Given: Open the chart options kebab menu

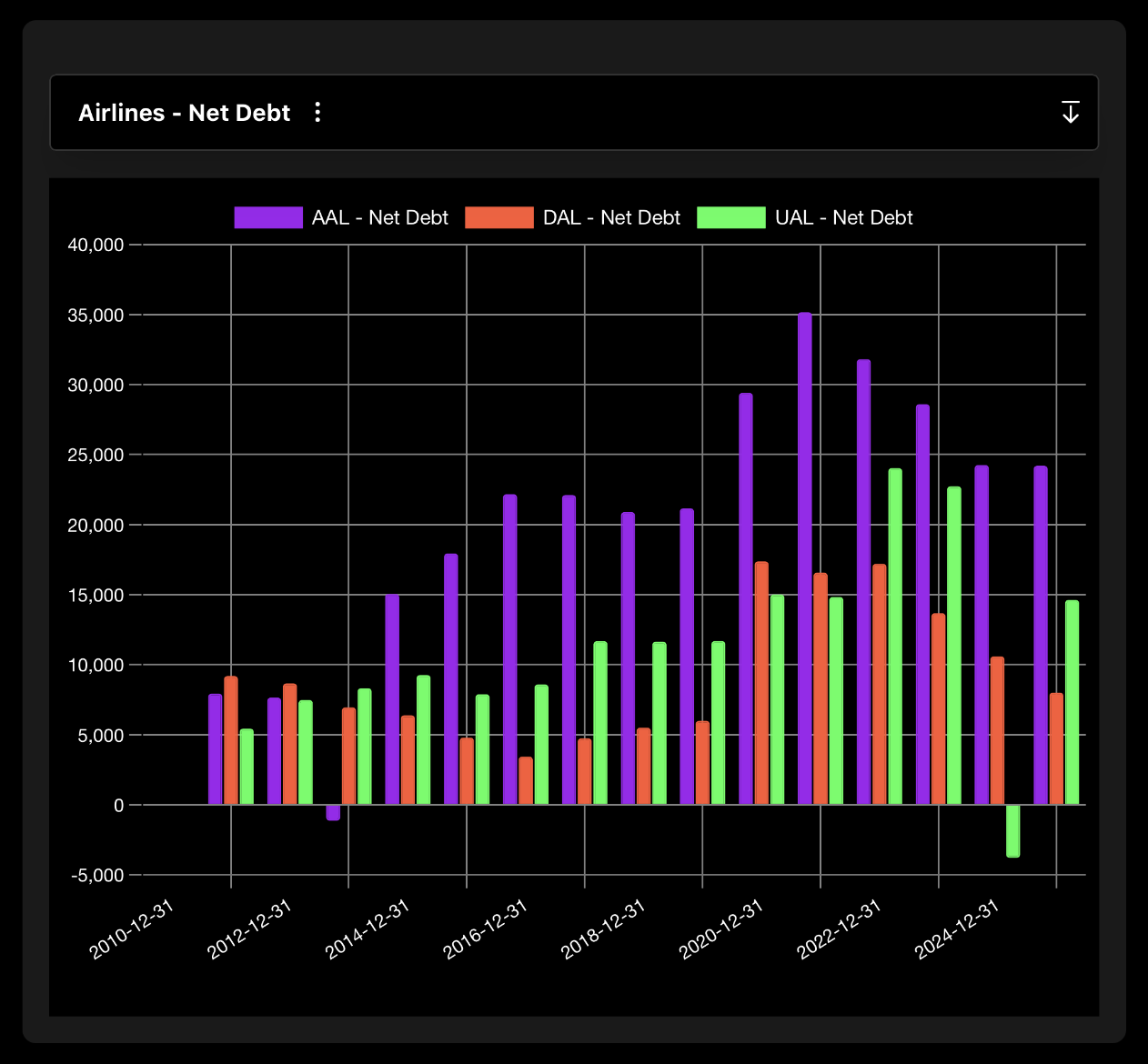Looking at the screenshot, I should (x=317, y=112).
